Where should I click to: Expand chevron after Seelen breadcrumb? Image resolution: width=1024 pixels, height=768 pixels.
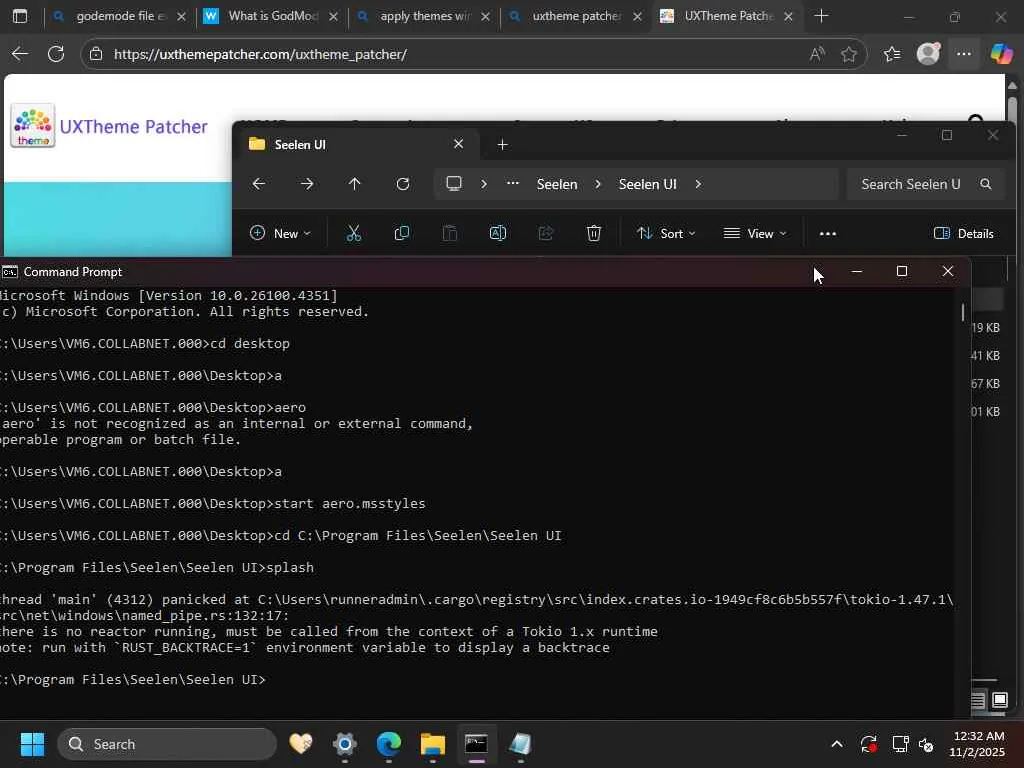(598, 184)
